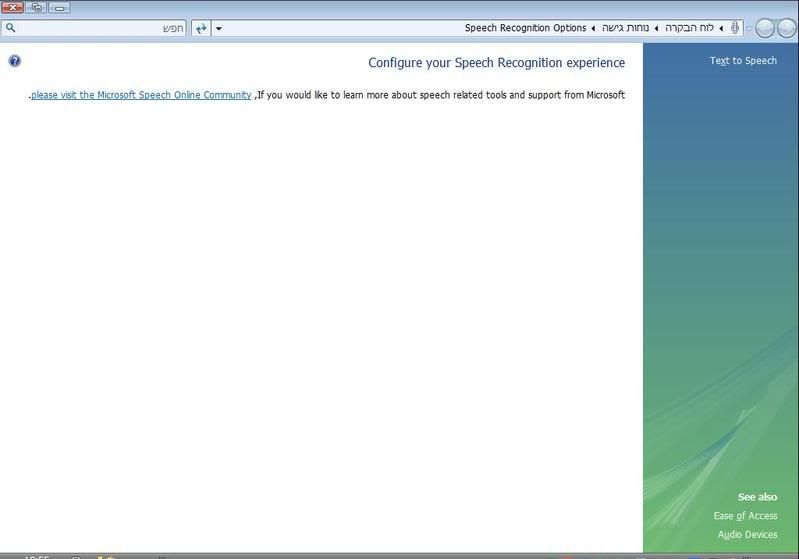The image size is (799, 559).
Task: Select Speech Recognition Options breadcrumb segment
Action: point(525,28)
